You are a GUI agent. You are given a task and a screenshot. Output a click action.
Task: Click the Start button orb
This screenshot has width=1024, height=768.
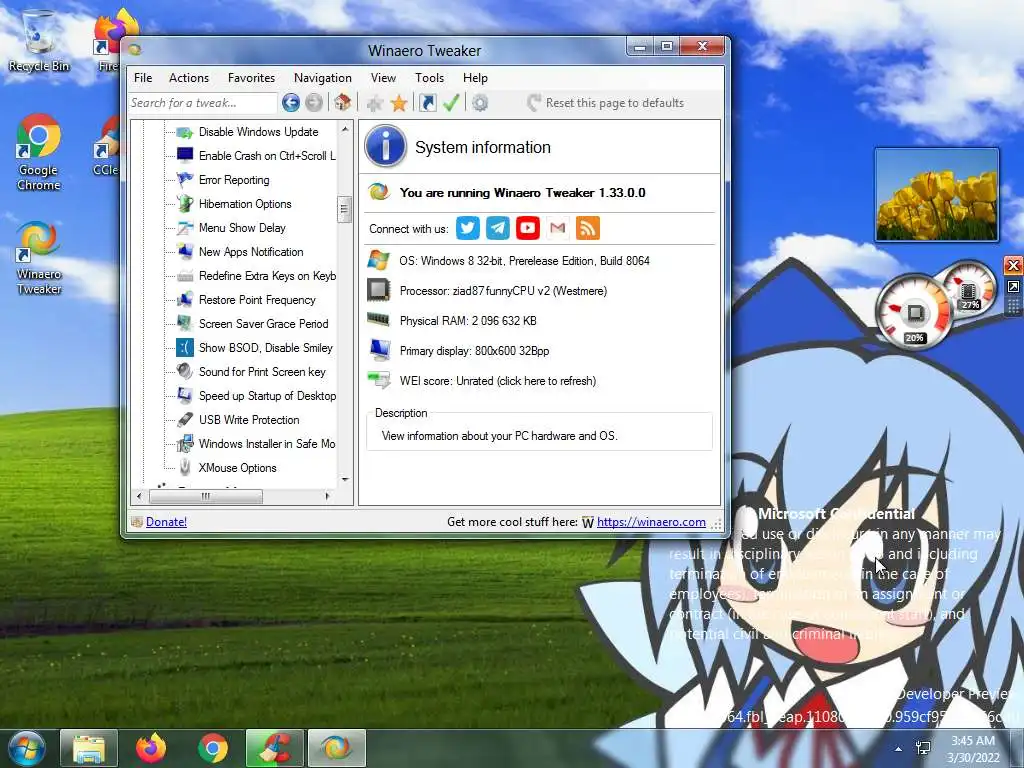point(25,749)
